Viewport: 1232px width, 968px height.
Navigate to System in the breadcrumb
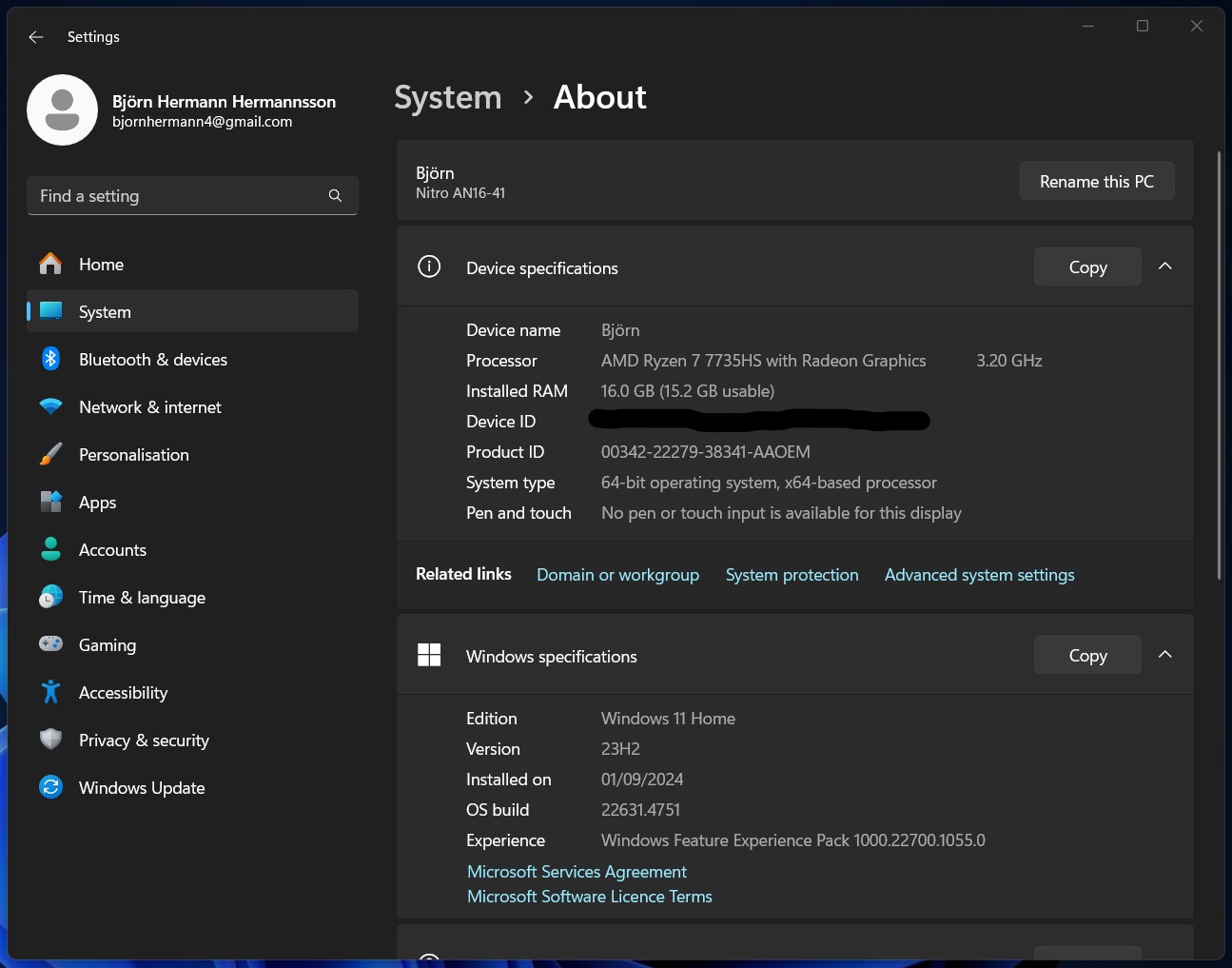click(x=447, y=97)
